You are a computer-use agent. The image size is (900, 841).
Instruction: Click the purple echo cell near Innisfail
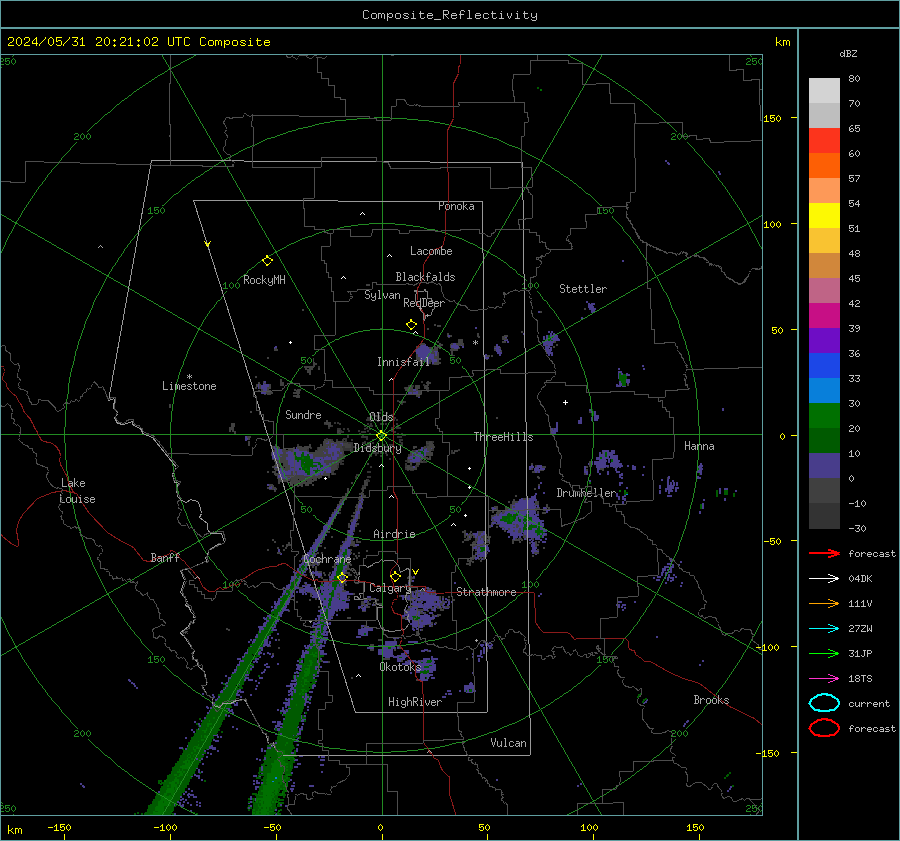426,352
